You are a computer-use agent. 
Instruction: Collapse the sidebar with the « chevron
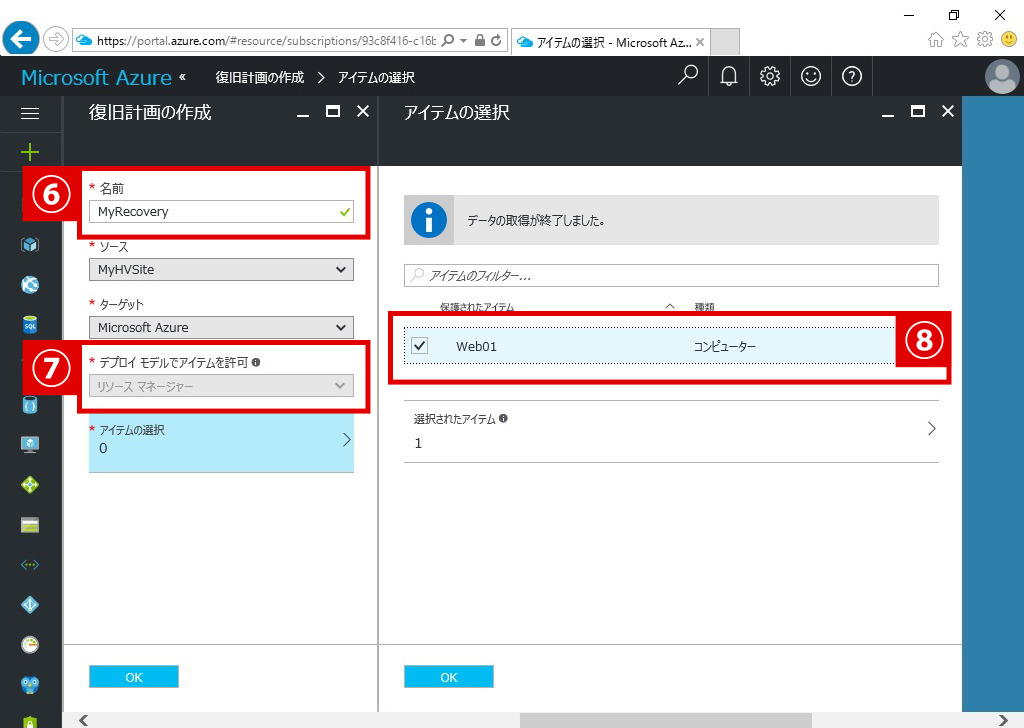(183, 76)
